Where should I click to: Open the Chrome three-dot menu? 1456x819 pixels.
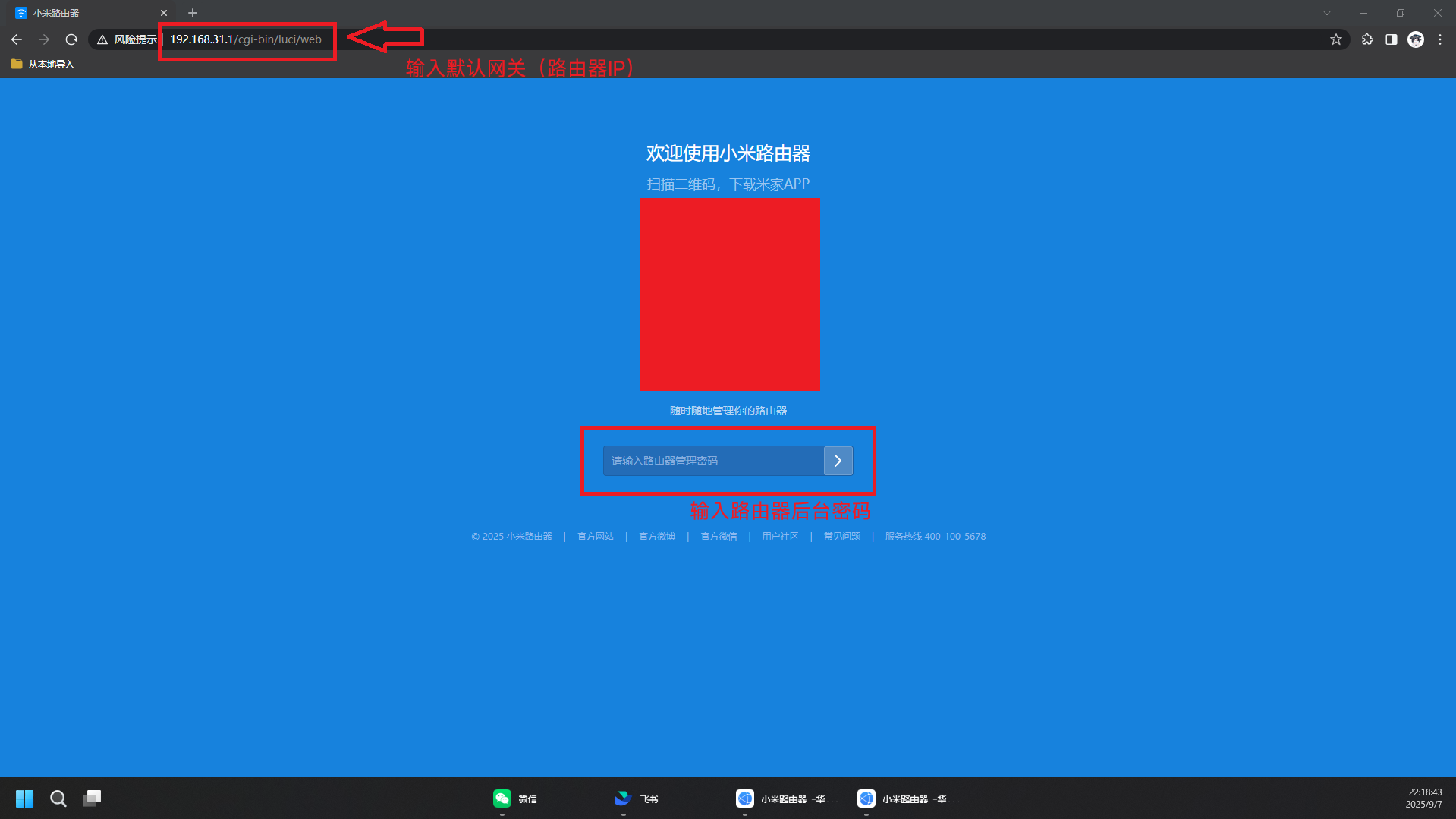1440,39
